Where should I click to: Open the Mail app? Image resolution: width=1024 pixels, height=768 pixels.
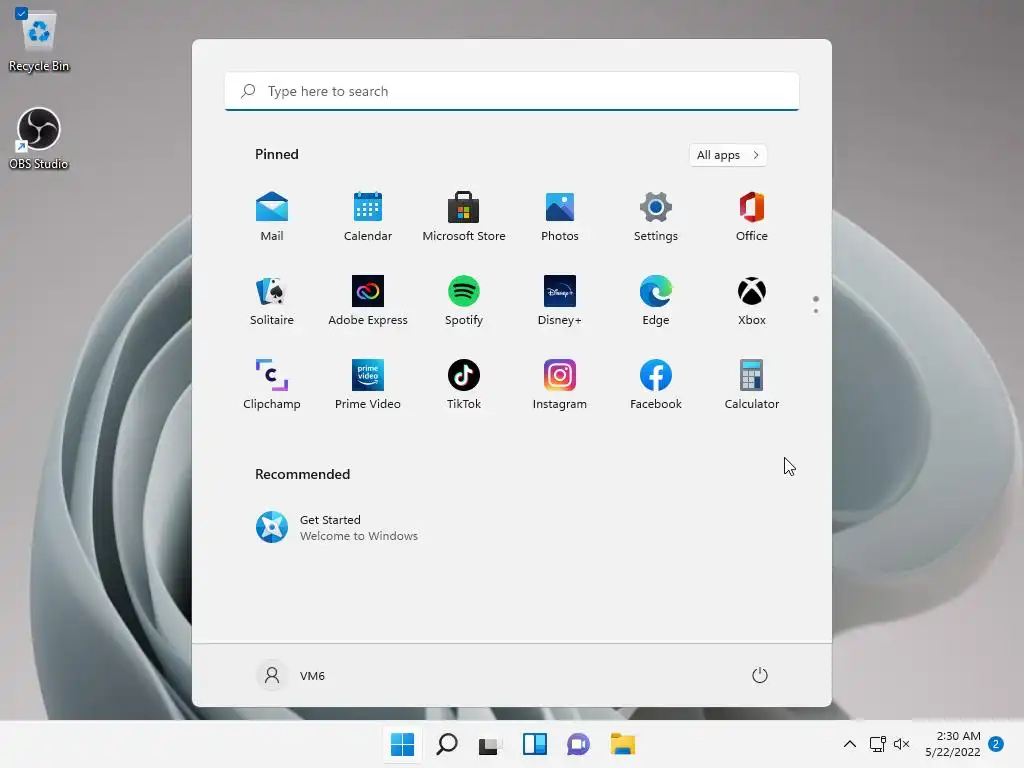(272, 216)
